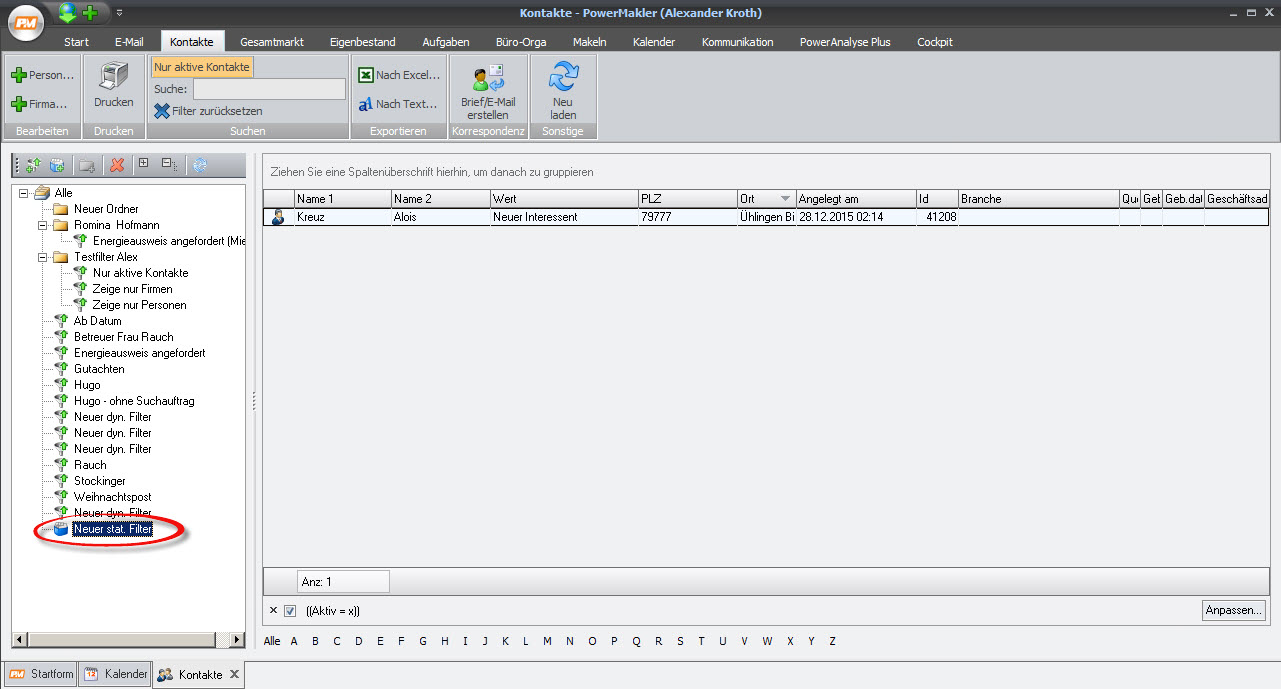Remove the grid filter with small x
1281x689 pixels.
pyautogui.click(x=273, y=610)
